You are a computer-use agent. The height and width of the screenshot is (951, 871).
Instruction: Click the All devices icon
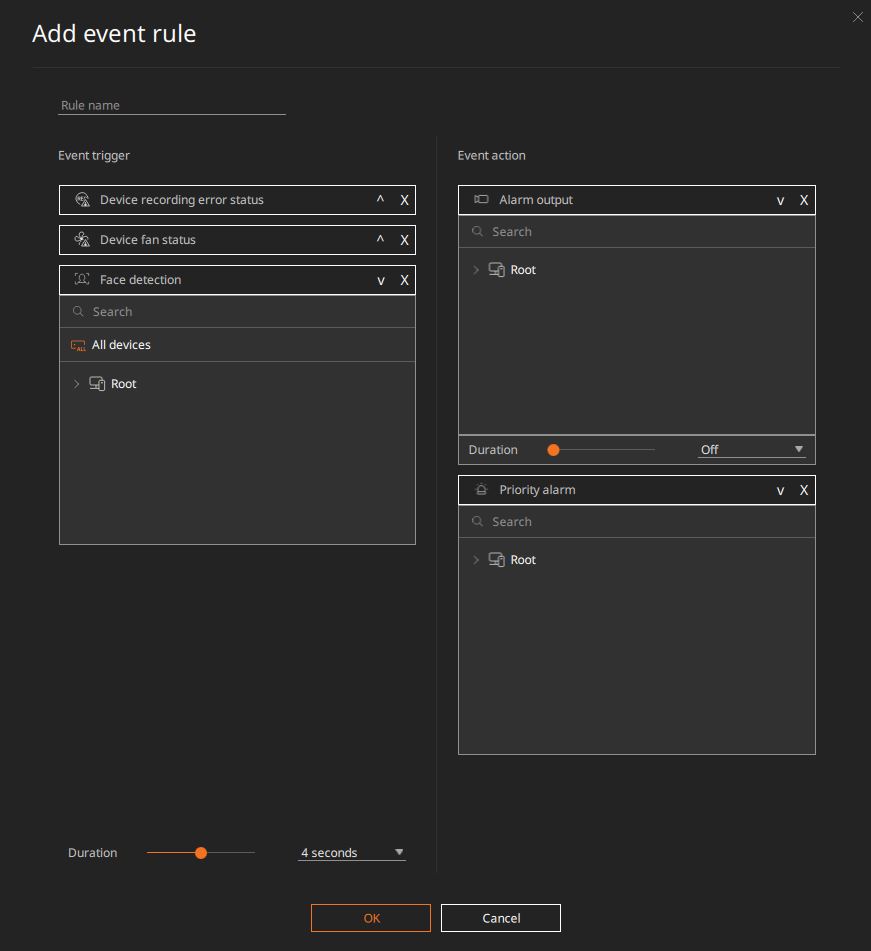(79, 344)
